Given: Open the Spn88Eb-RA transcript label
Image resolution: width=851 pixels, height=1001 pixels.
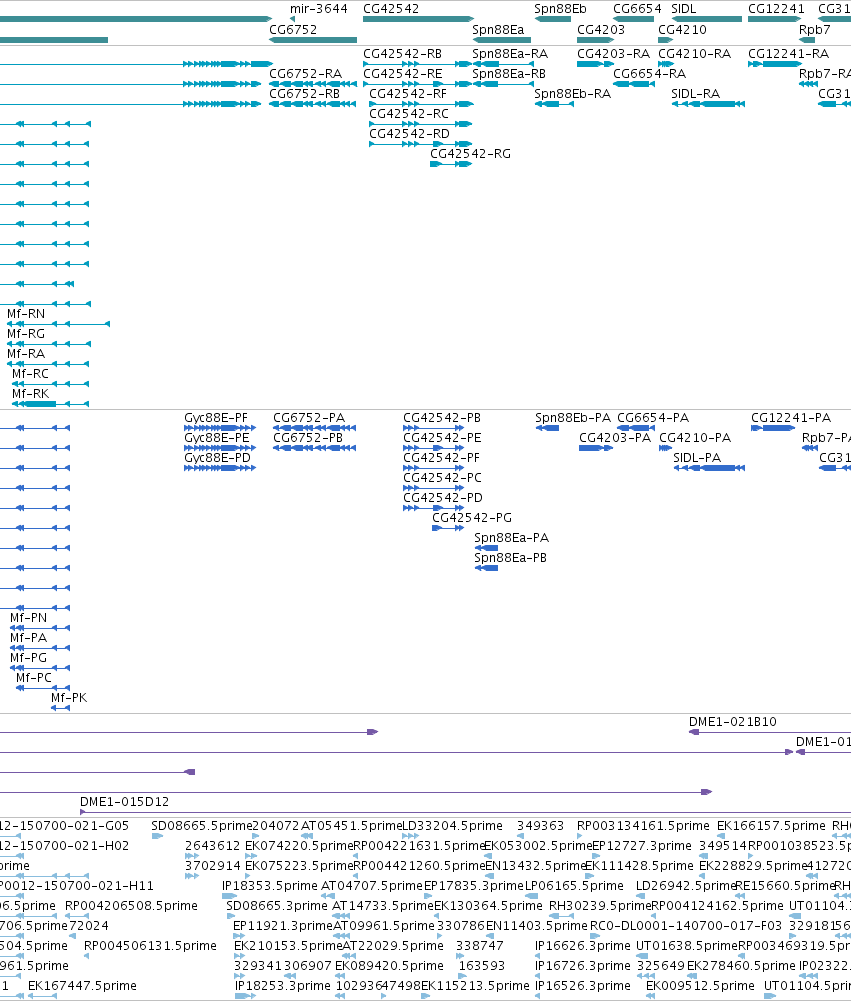Looking at the screenshot, I should [572, 93].
